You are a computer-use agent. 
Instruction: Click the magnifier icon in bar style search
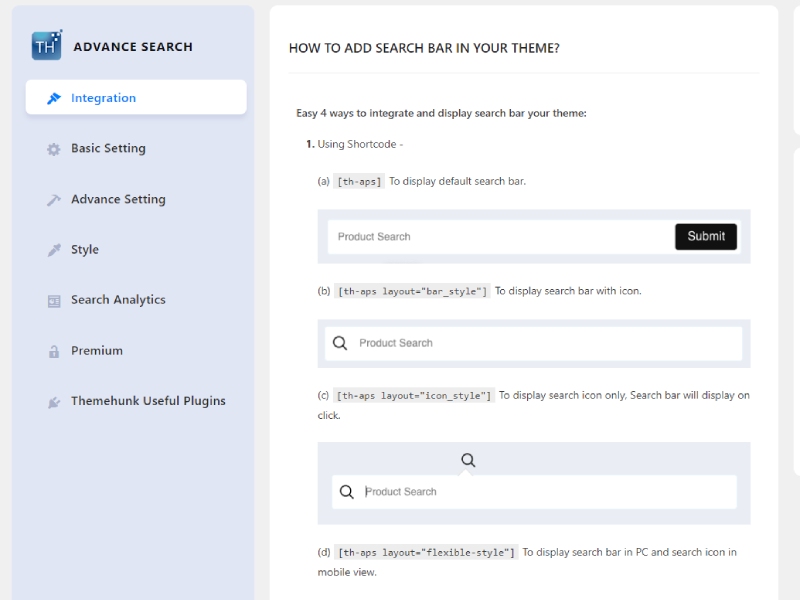(x=340, y=343)
